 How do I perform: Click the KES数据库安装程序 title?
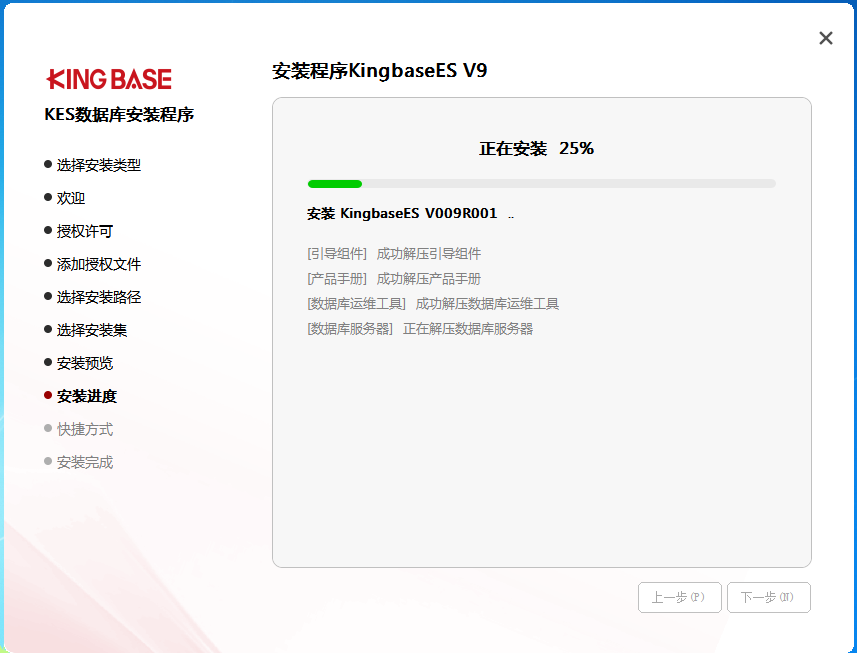point(119,115)
